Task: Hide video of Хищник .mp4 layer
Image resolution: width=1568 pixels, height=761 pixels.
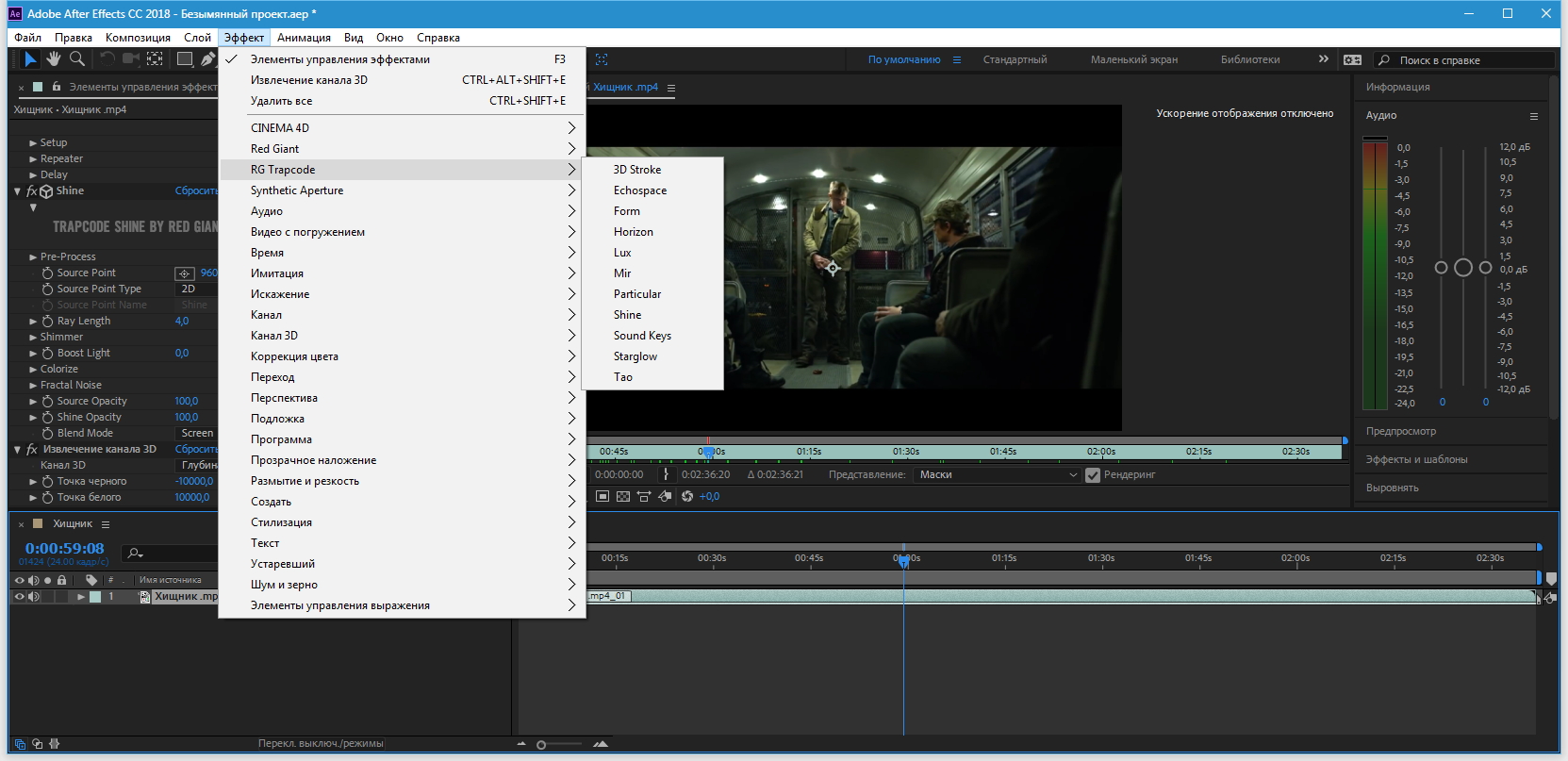Action: point(19,596)
